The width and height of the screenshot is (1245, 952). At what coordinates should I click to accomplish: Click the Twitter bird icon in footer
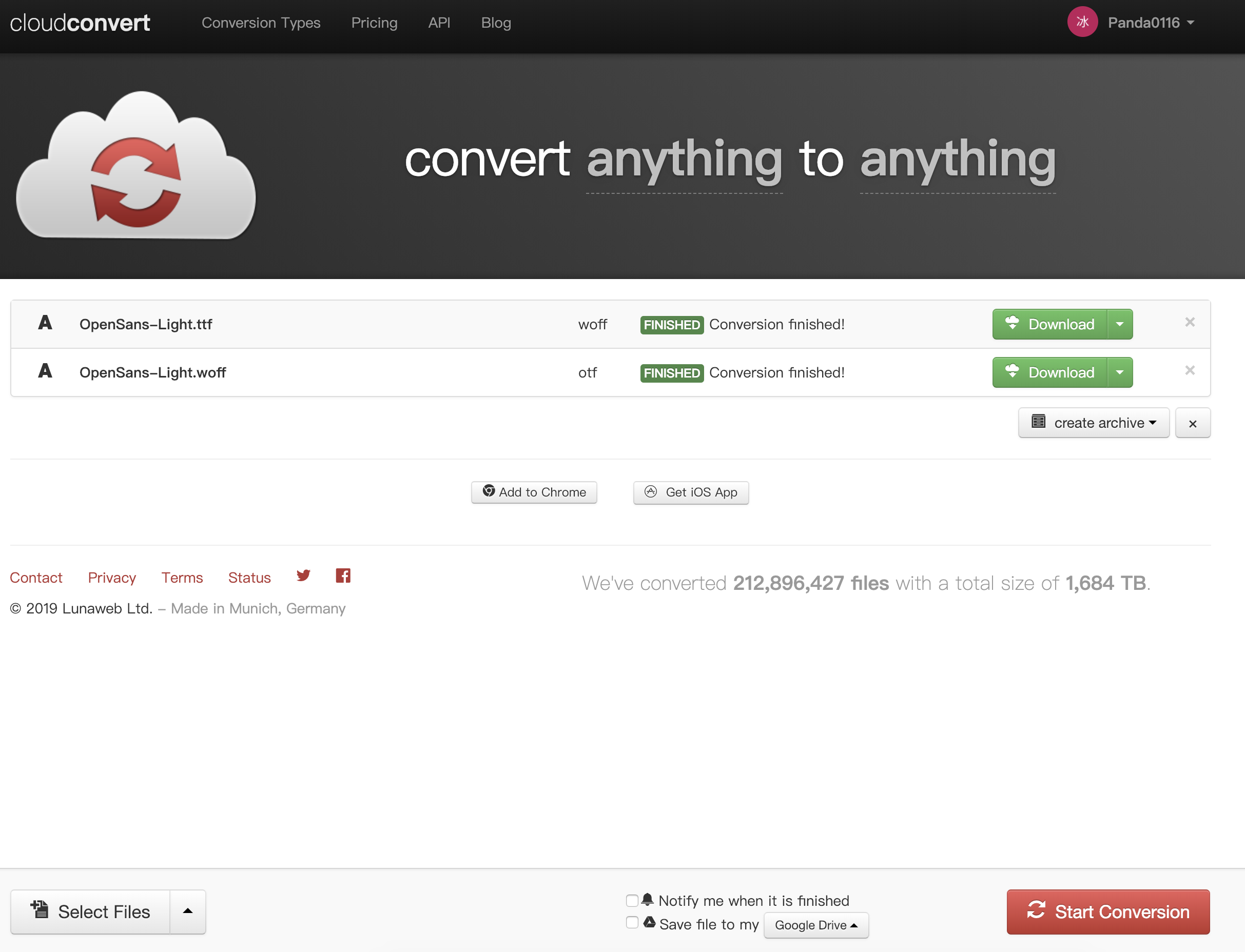click(303, 576)
